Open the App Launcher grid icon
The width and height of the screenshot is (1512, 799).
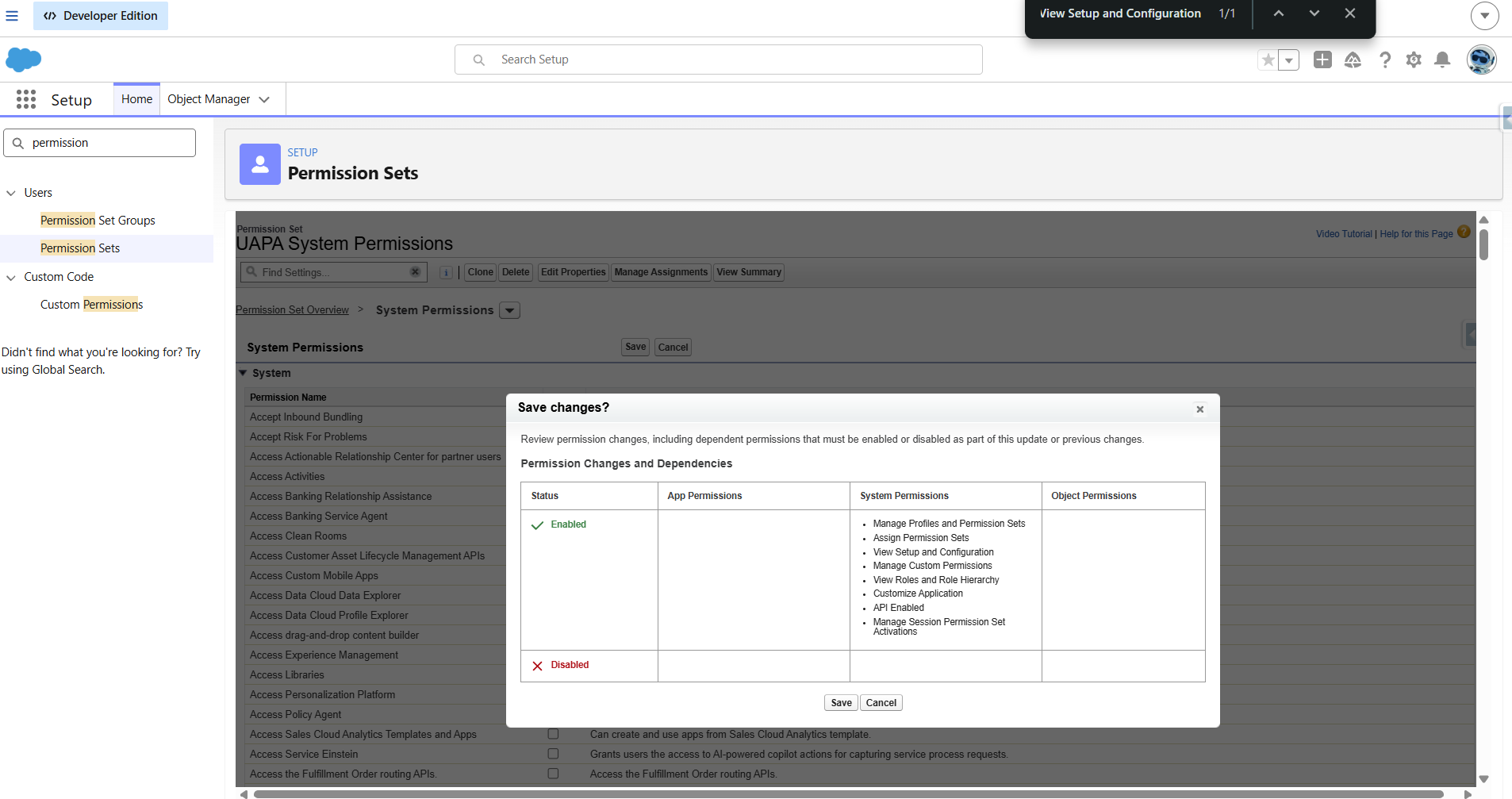26,99
